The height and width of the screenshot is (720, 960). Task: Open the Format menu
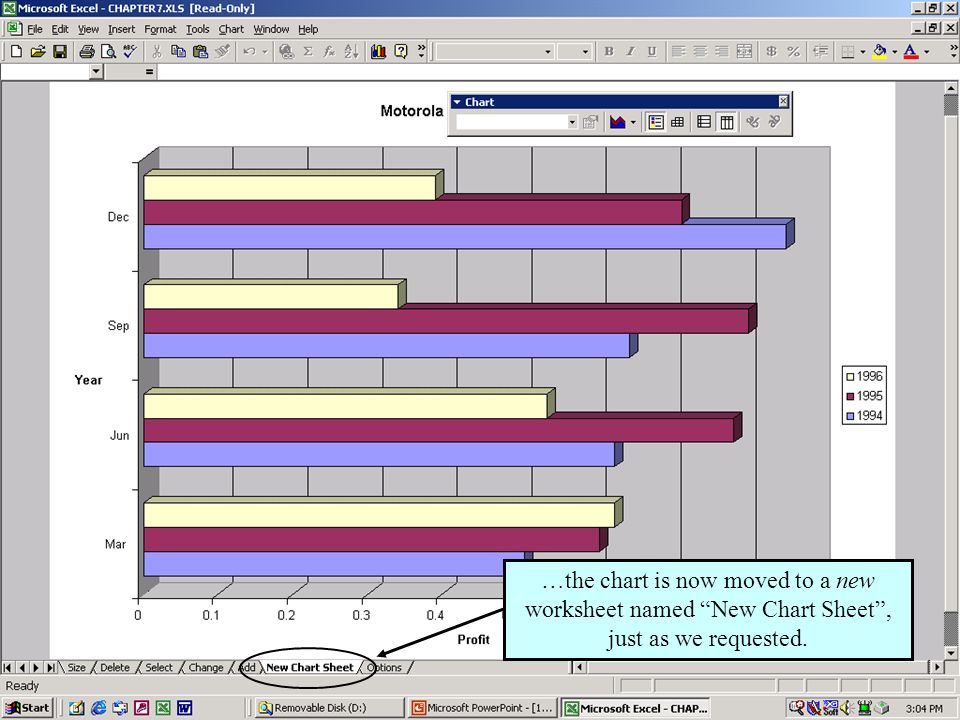click(160, 29)
